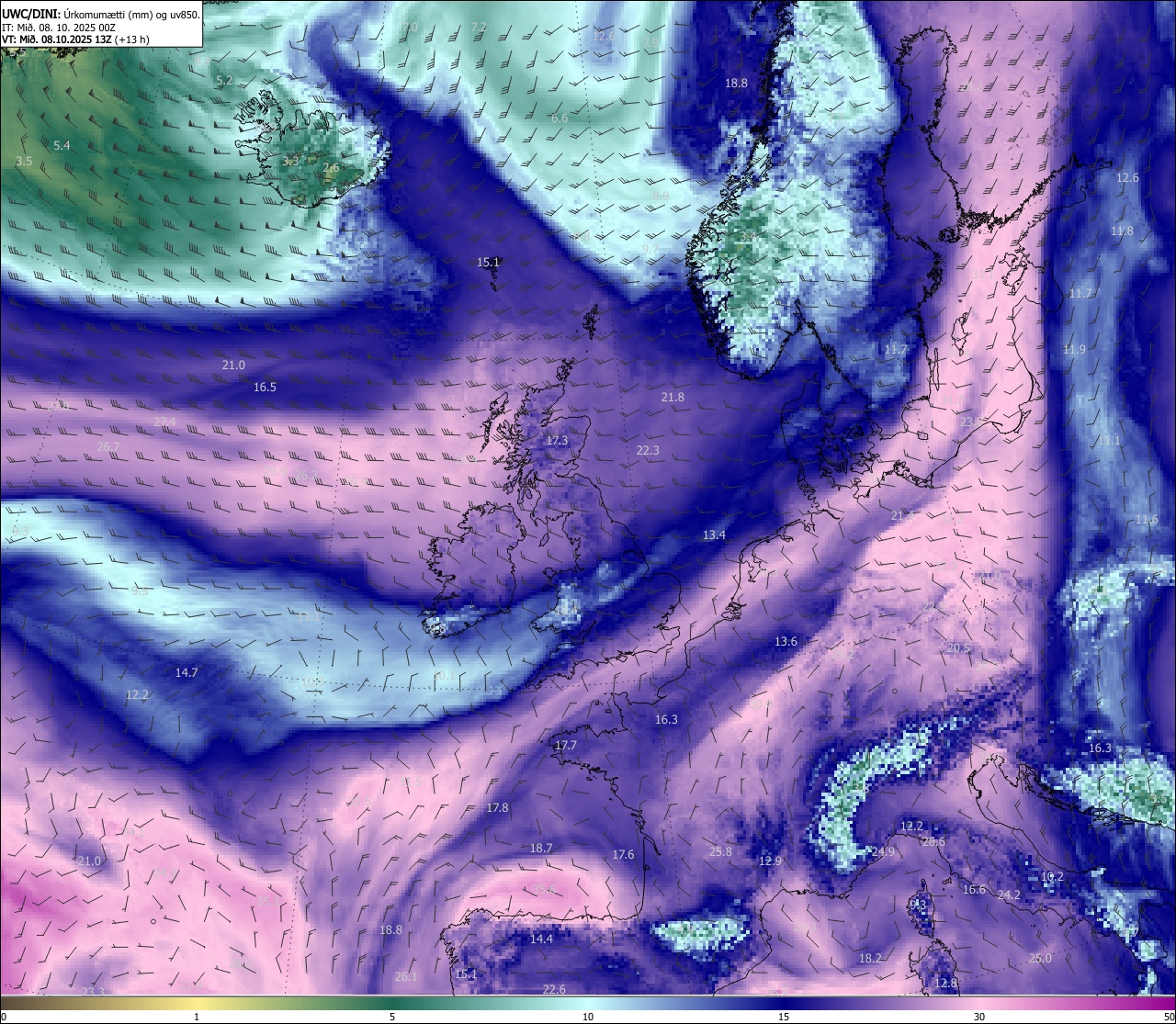Select the 21.8 value in the North Sea
The width and height of the screenshot is (1176, 1024).
coord(673,397)
